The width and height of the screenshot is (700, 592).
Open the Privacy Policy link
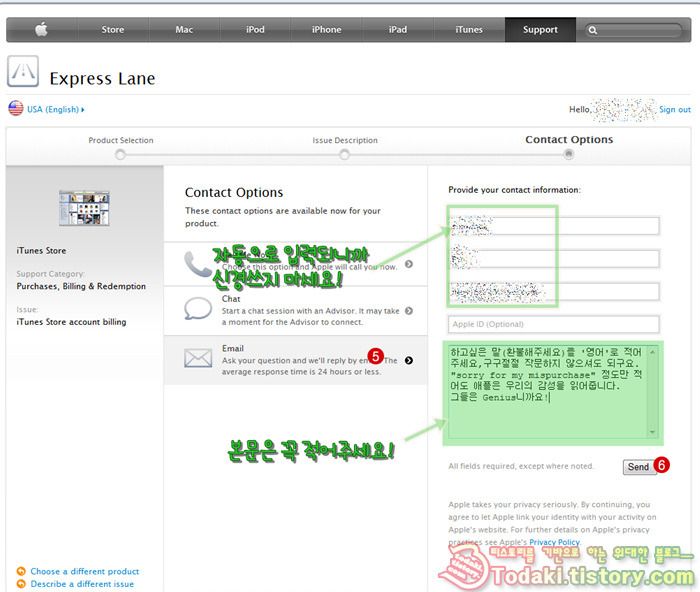[554, 542]
